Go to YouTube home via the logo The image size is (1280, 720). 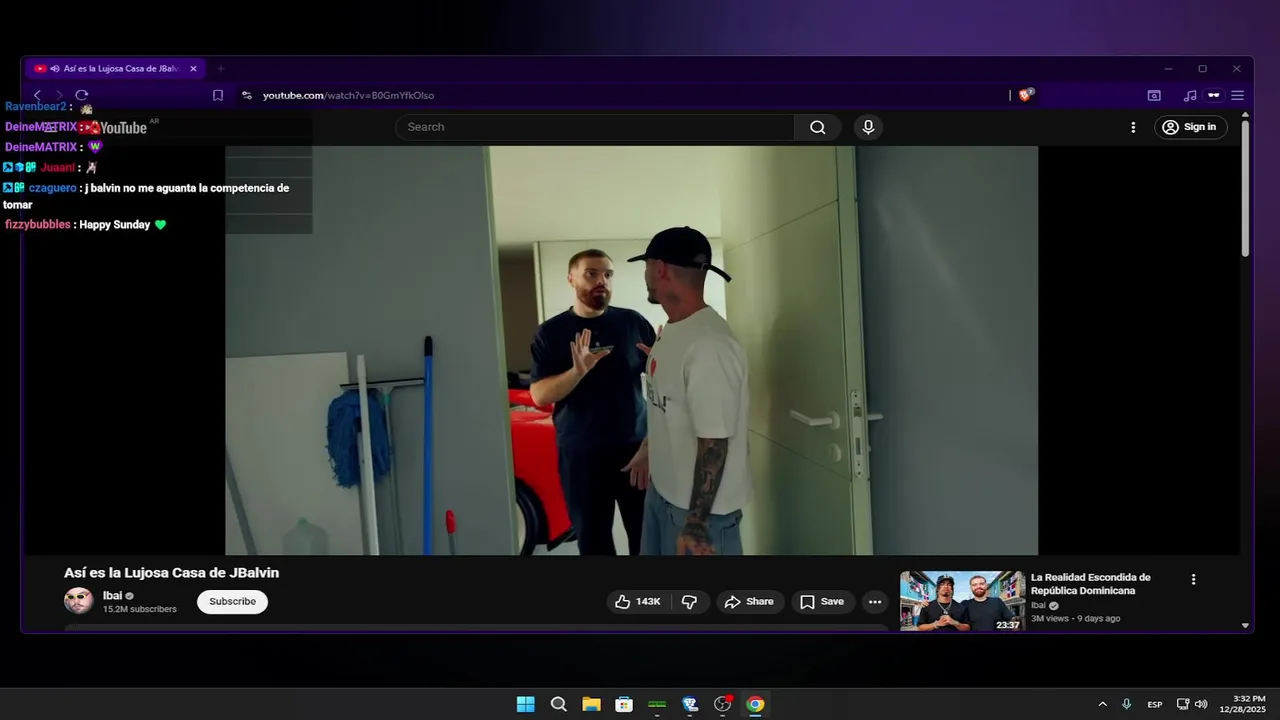[x=115, y=127]
